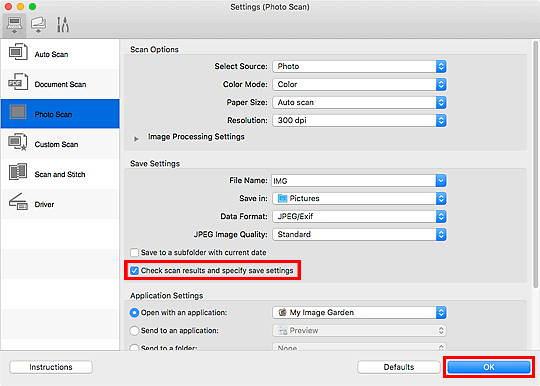The height and width of the screenshot is (386, 540).
Task: Select the Document Scan PDF icon
Action: coord(18,82)
